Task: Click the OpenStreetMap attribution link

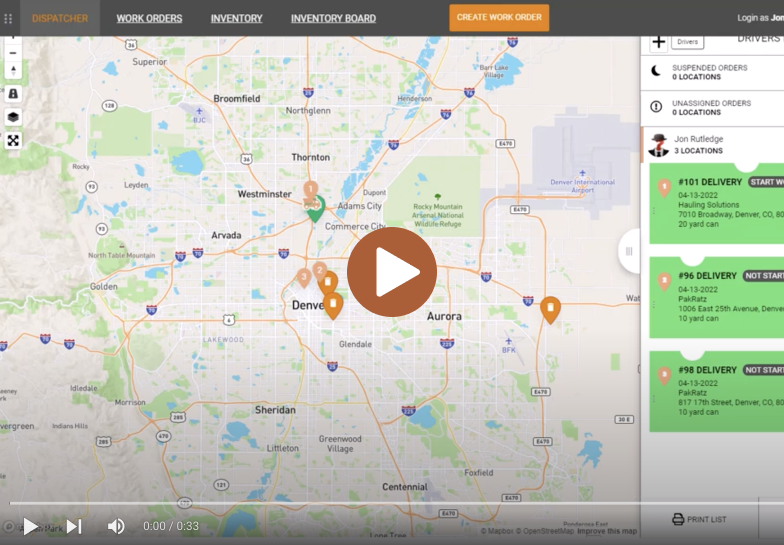Action: (x=546, y=531)
